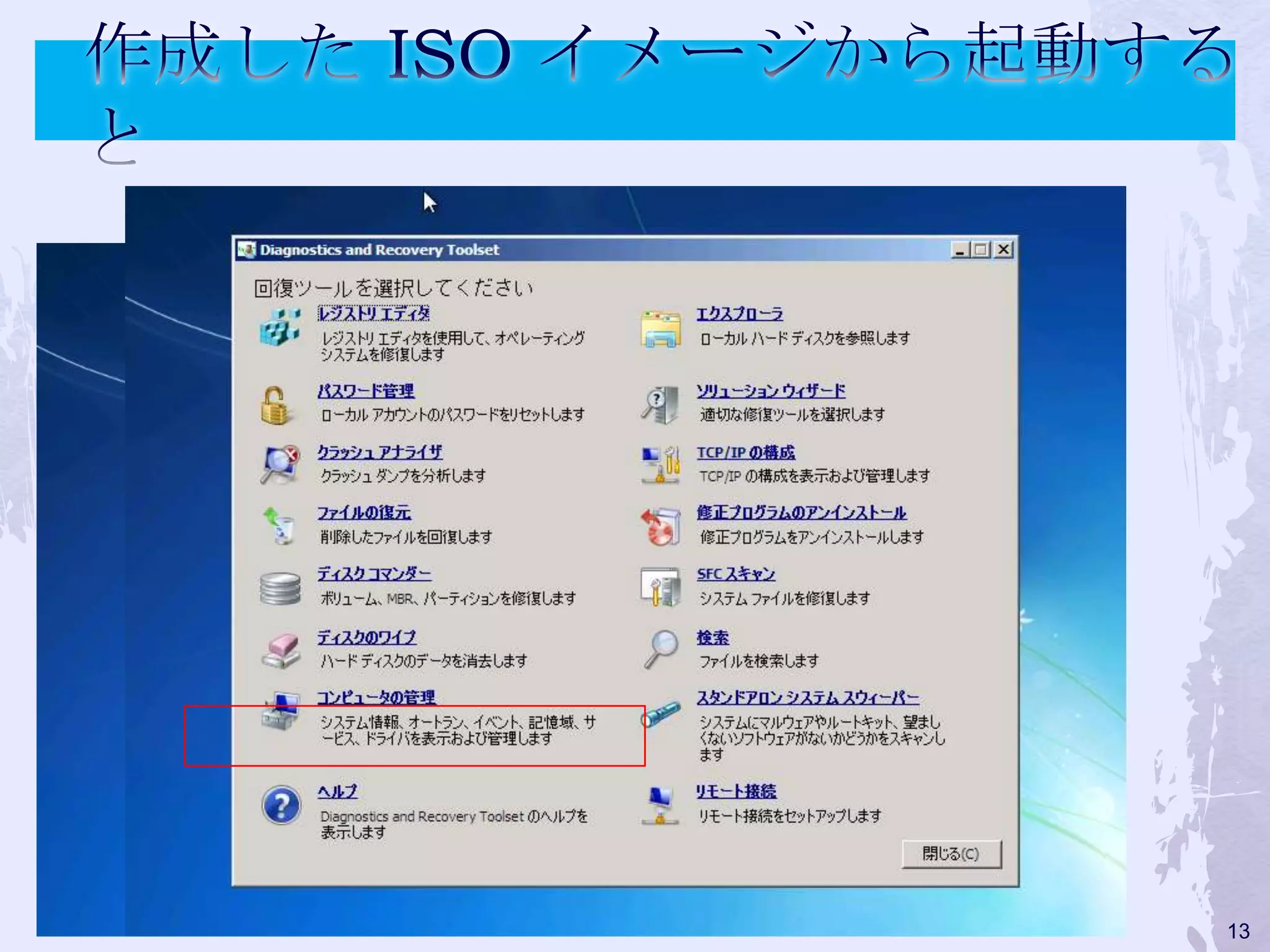Open the パスワード管理 link
The image size is (1270, 952).
[366, 391]
